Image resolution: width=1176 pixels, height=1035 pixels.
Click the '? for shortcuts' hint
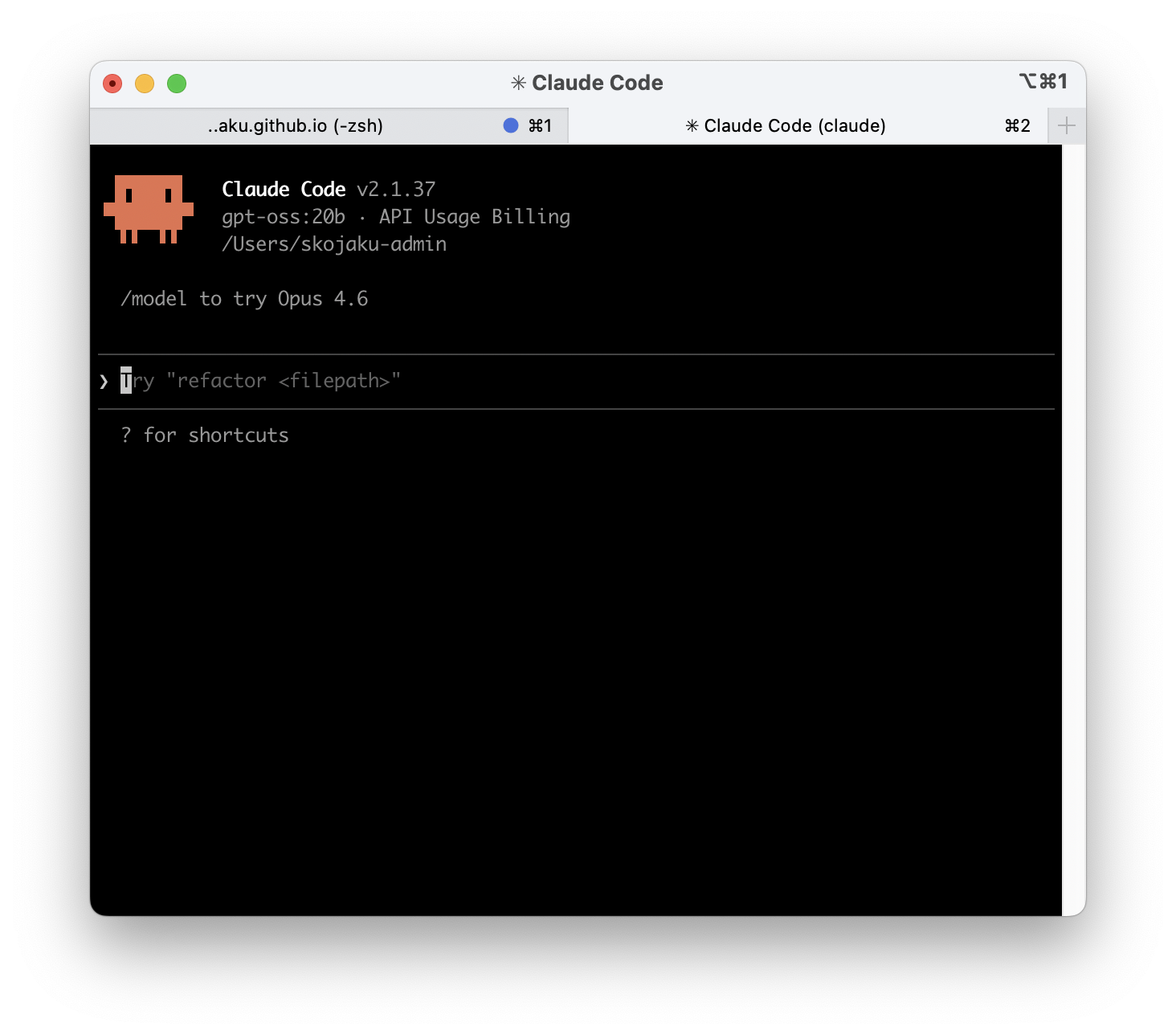click(x=205, y=436)
